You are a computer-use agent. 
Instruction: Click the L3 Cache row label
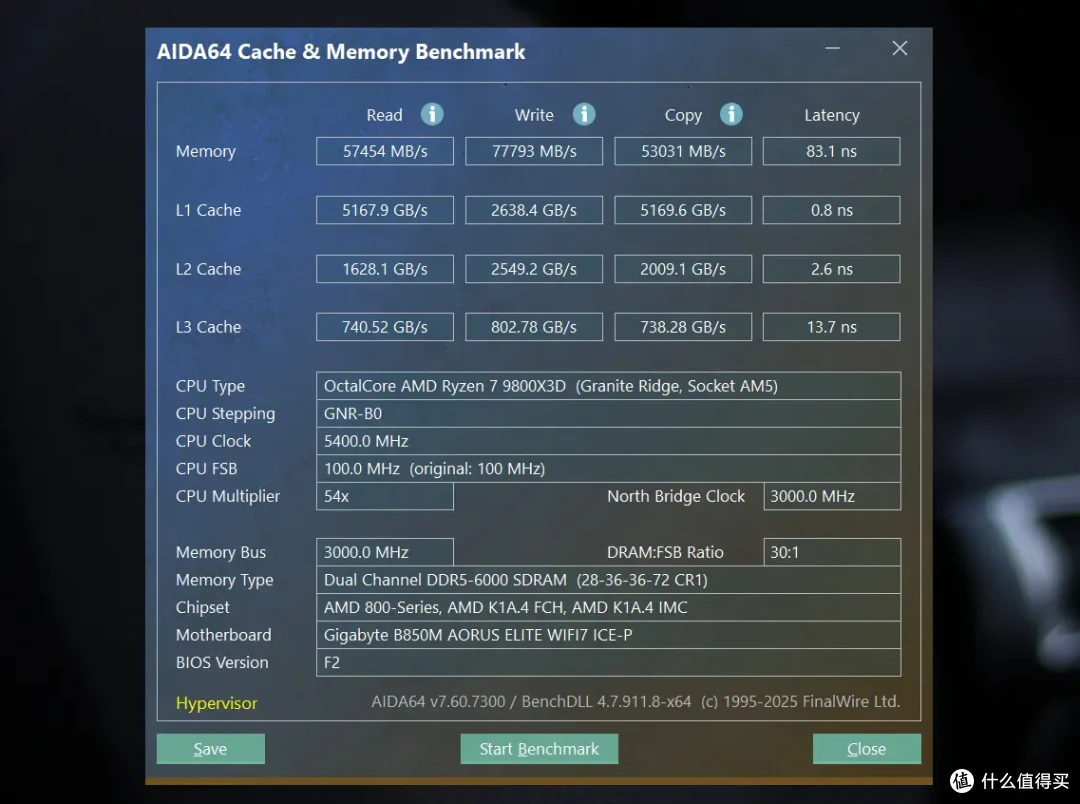[208, 327]
